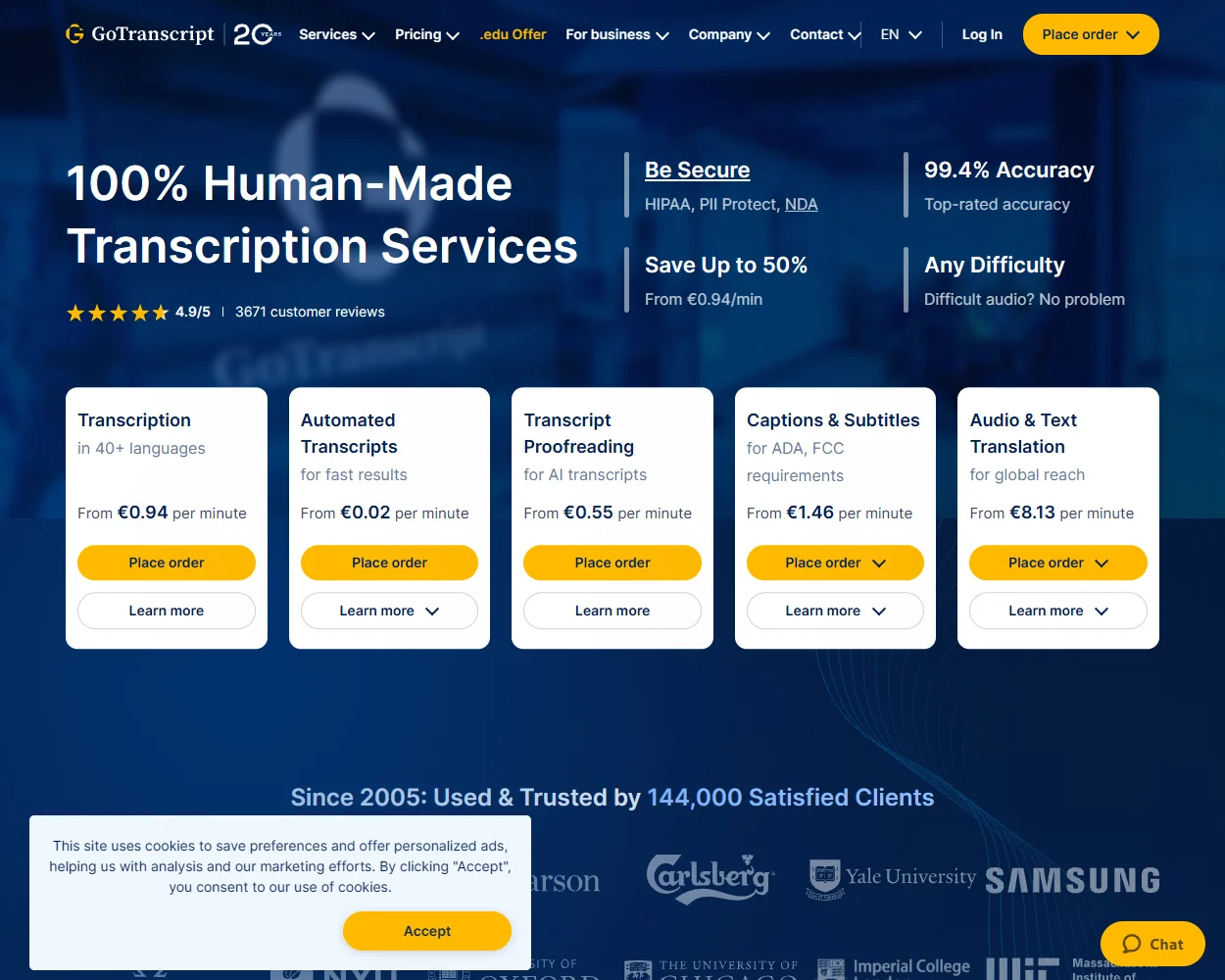1225x980 pixels.
Task: Expand Learn more under Captions & Subtitles
Action: [x=835, y=611]
